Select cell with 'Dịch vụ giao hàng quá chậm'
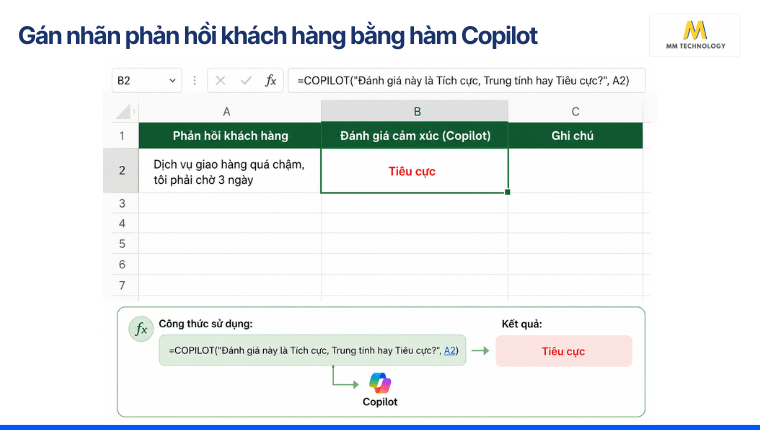The image size is (760, 430). [x=230, y=171]
